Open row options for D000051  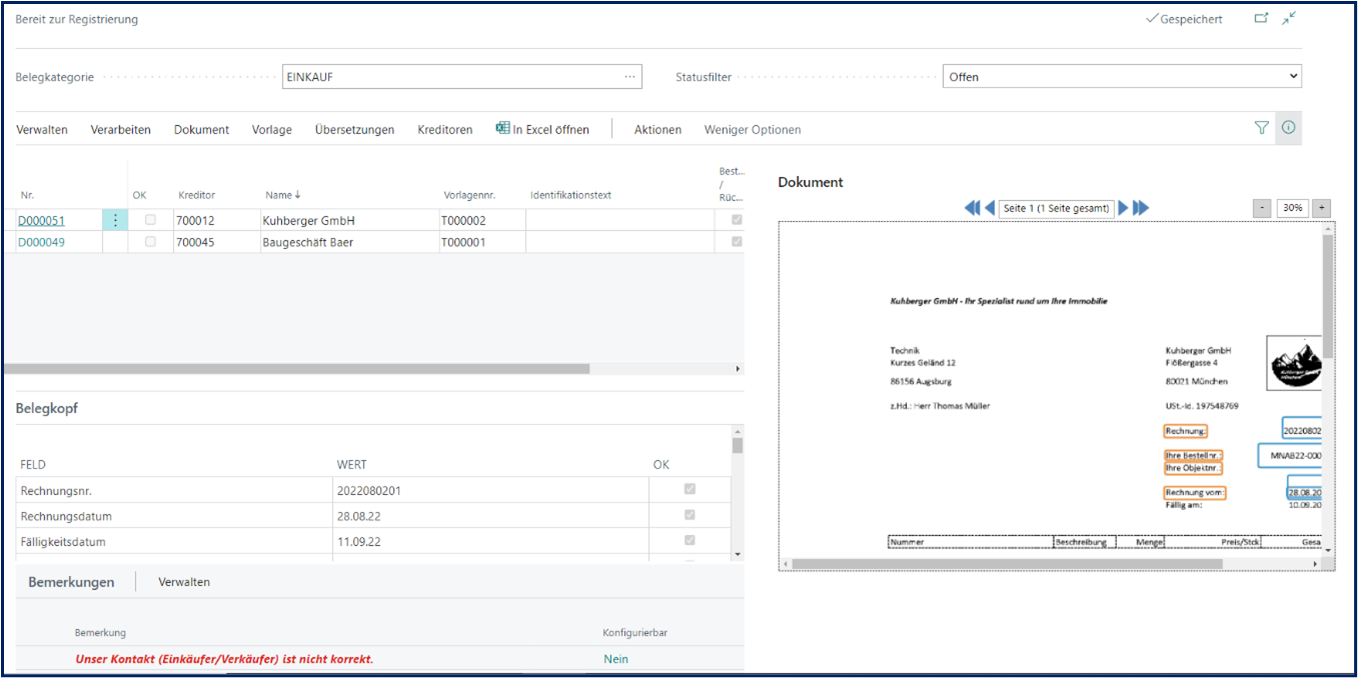pos(115,220)
